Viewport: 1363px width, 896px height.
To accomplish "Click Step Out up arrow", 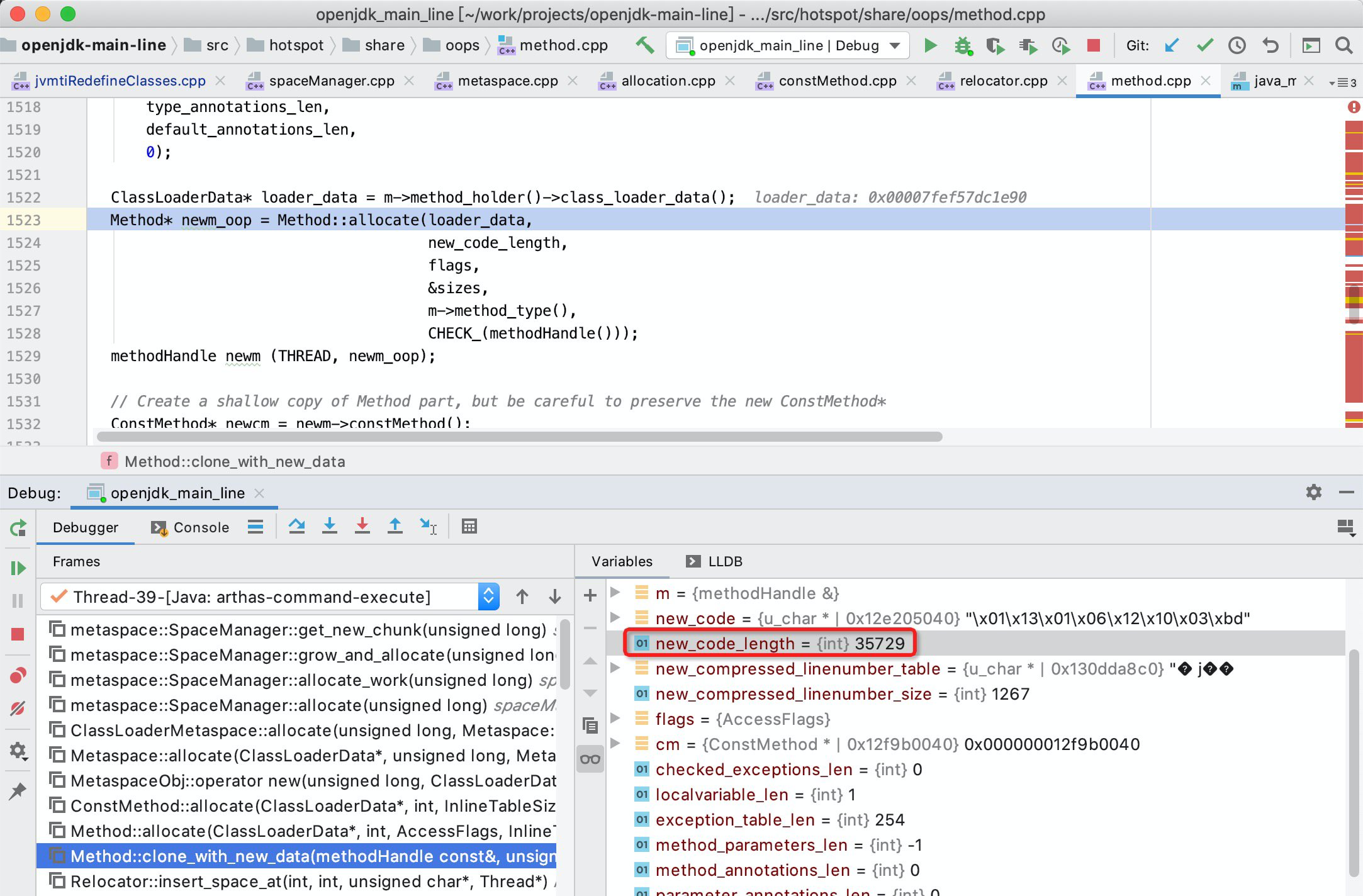I will point(395,526).
